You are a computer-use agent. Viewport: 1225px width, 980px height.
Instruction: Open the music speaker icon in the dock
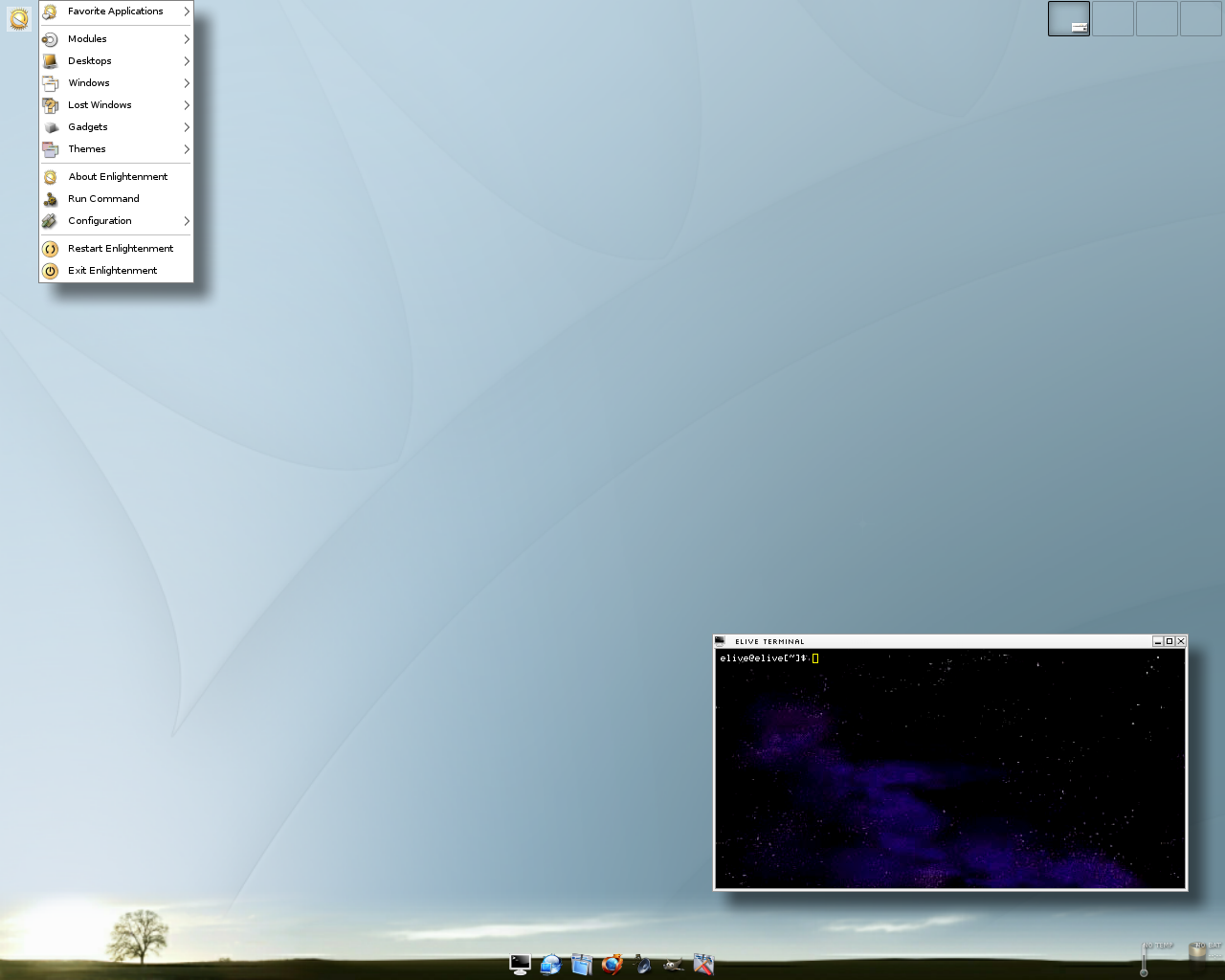(x=642, y=964)
